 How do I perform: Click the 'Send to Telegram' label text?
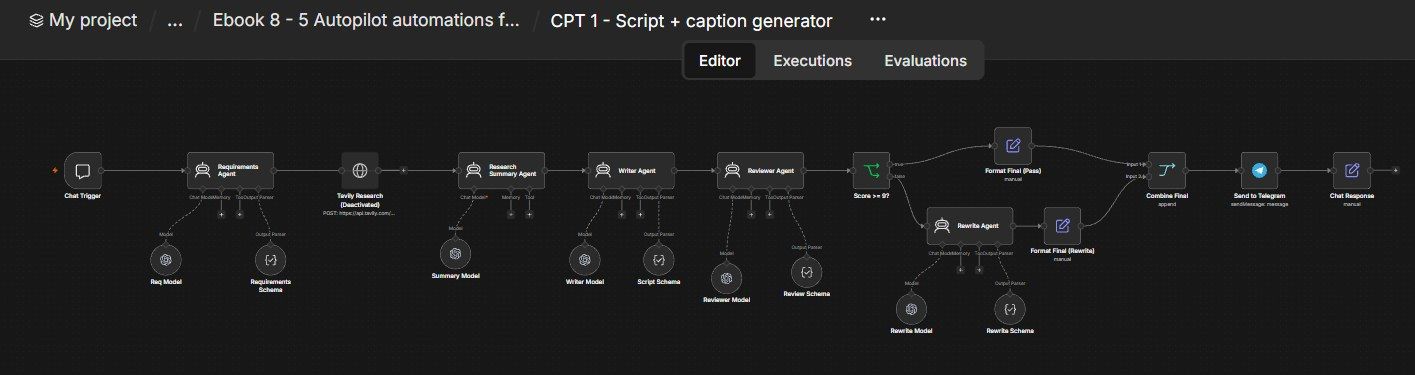pos(1259,195)
